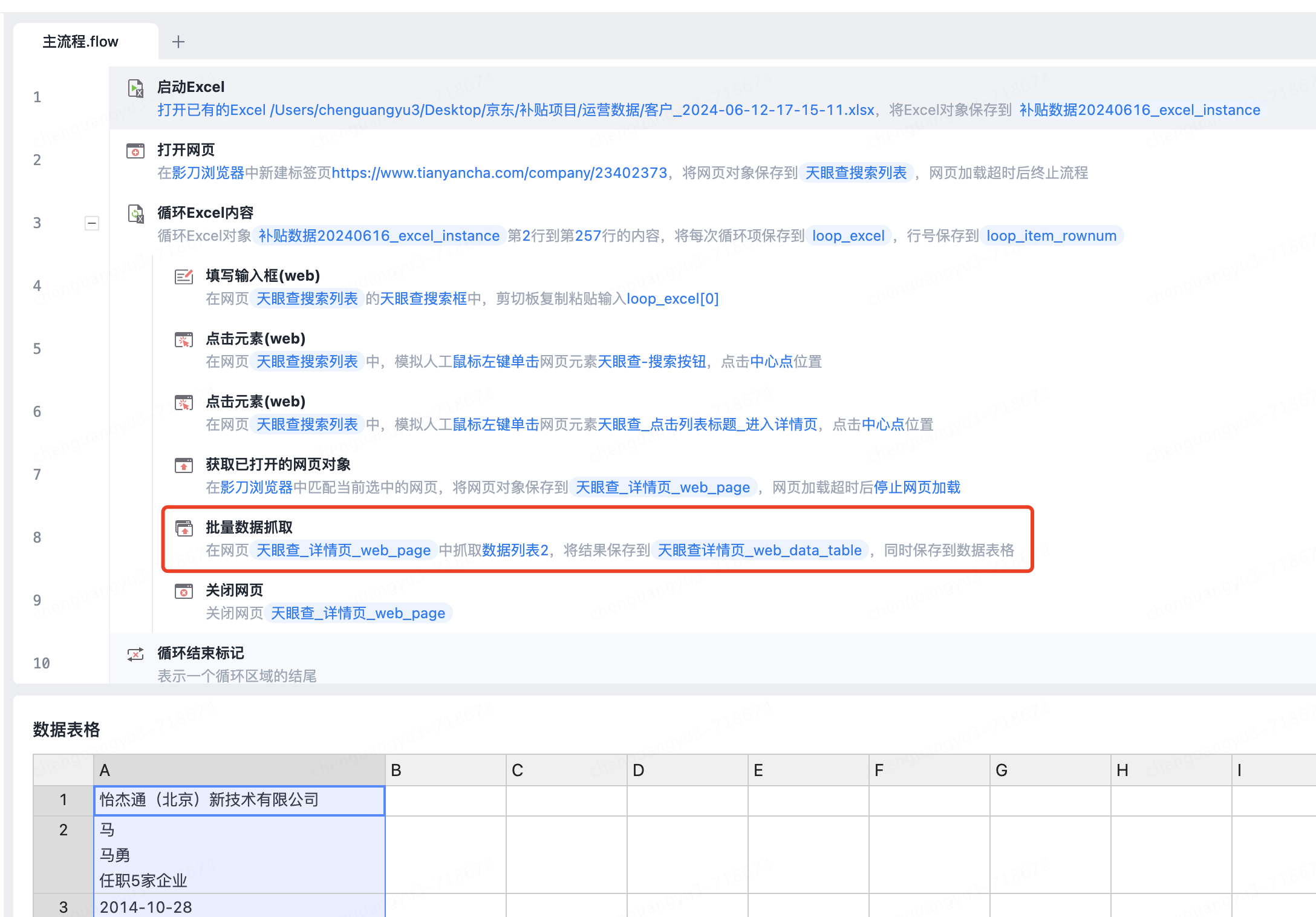Click line number 10 in the gutter
Viewport: 1316px width, 917px height.
41,664
